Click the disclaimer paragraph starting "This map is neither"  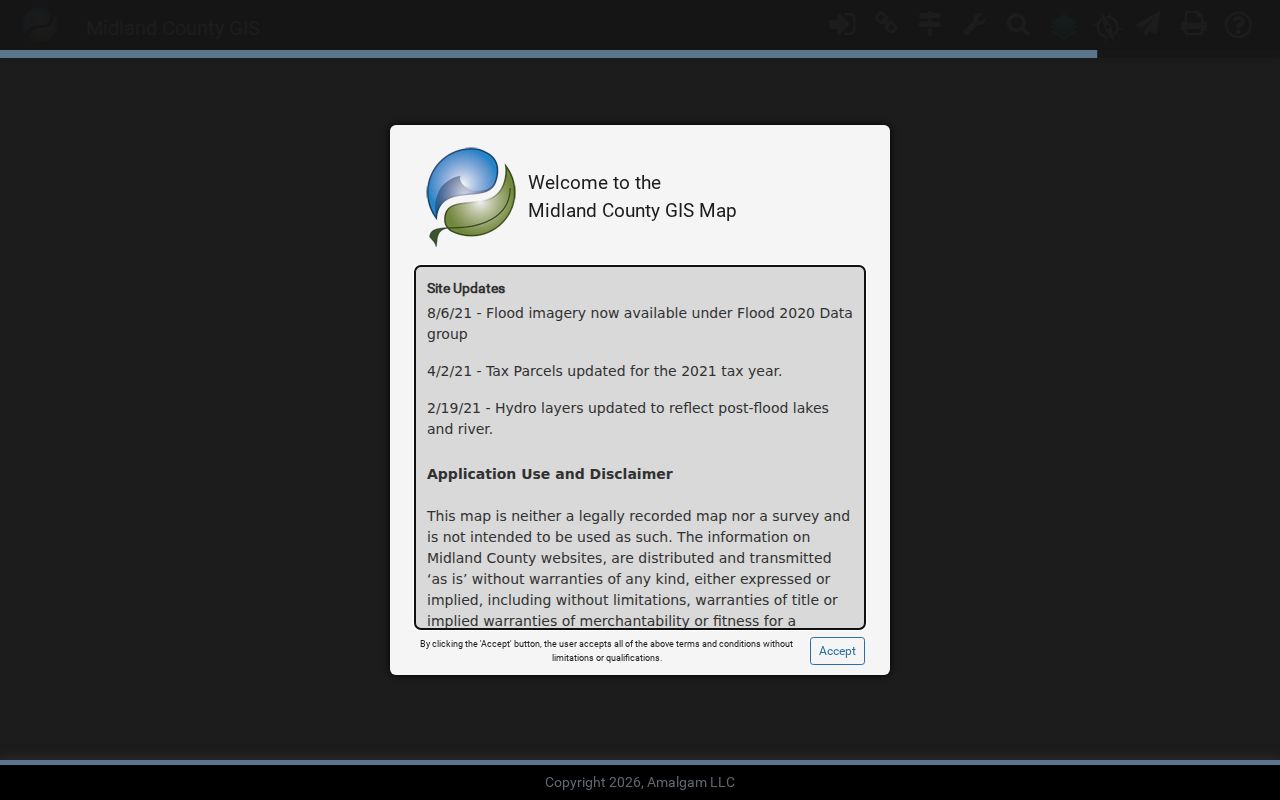pyautogui.click(x=639, y=567)
